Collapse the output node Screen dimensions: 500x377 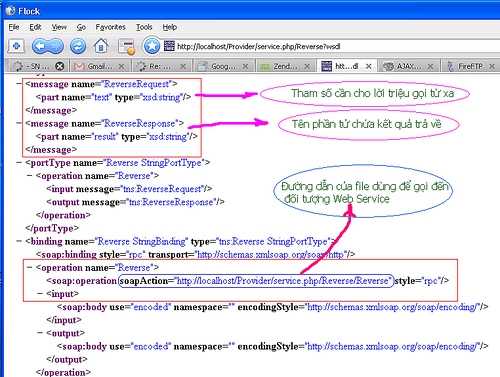point(40,333)
